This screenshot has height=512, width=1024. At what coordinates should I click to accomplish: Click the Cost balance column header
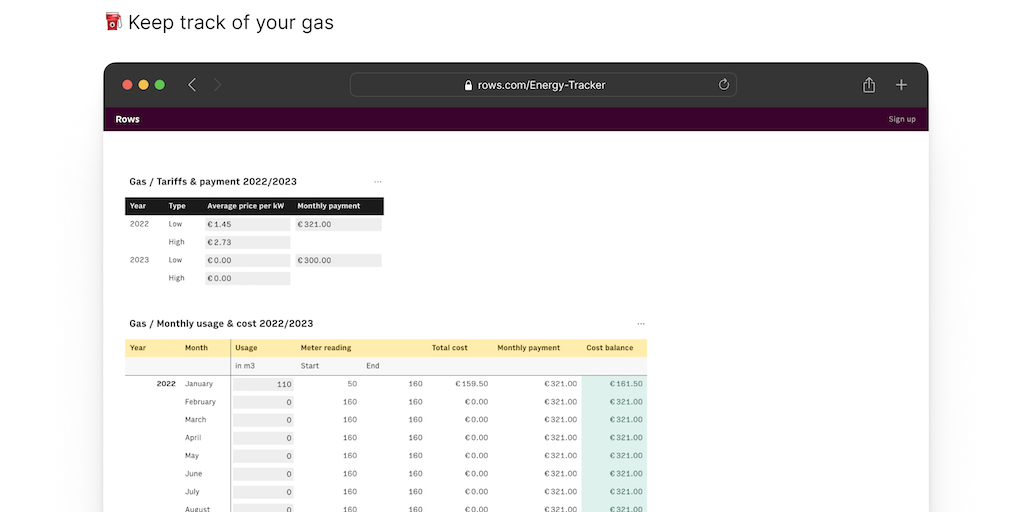(609, 348)
